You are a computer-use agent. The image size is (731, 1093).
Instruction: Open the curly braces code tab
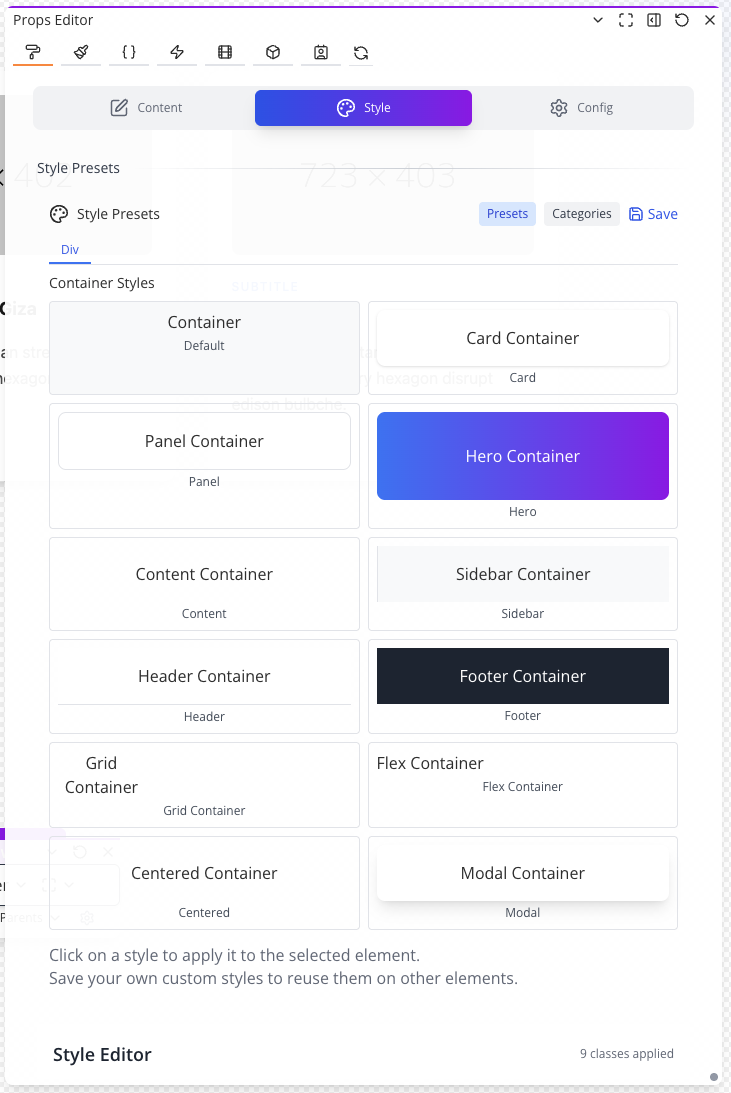[129, 53]
